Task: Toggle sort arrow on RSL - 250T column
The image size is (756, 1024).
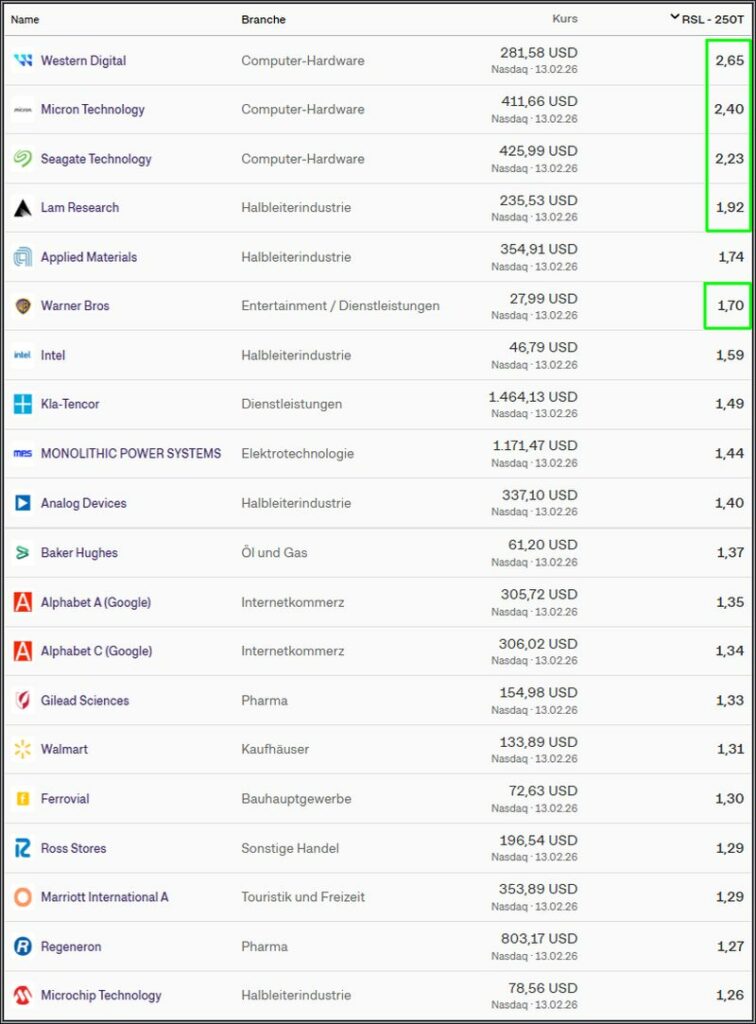Action: coord(676,17)
